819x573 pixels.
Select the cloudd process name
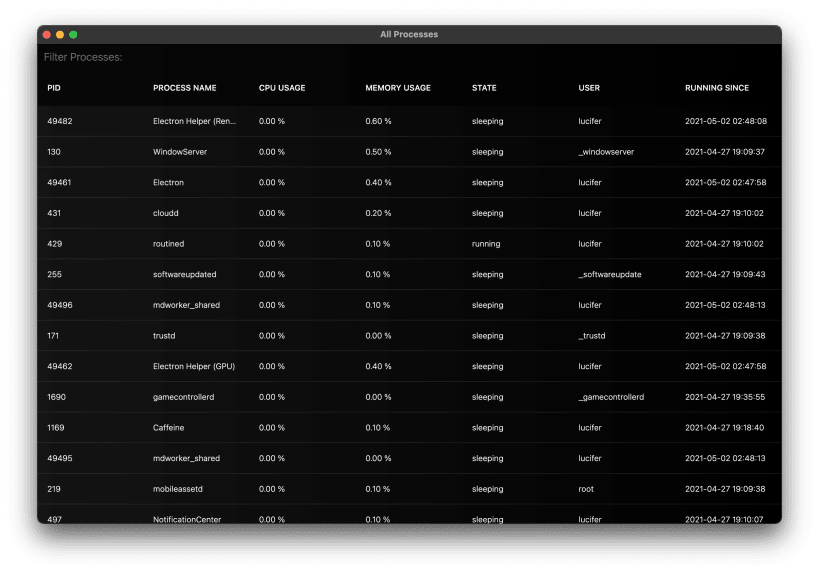point(166,213)
